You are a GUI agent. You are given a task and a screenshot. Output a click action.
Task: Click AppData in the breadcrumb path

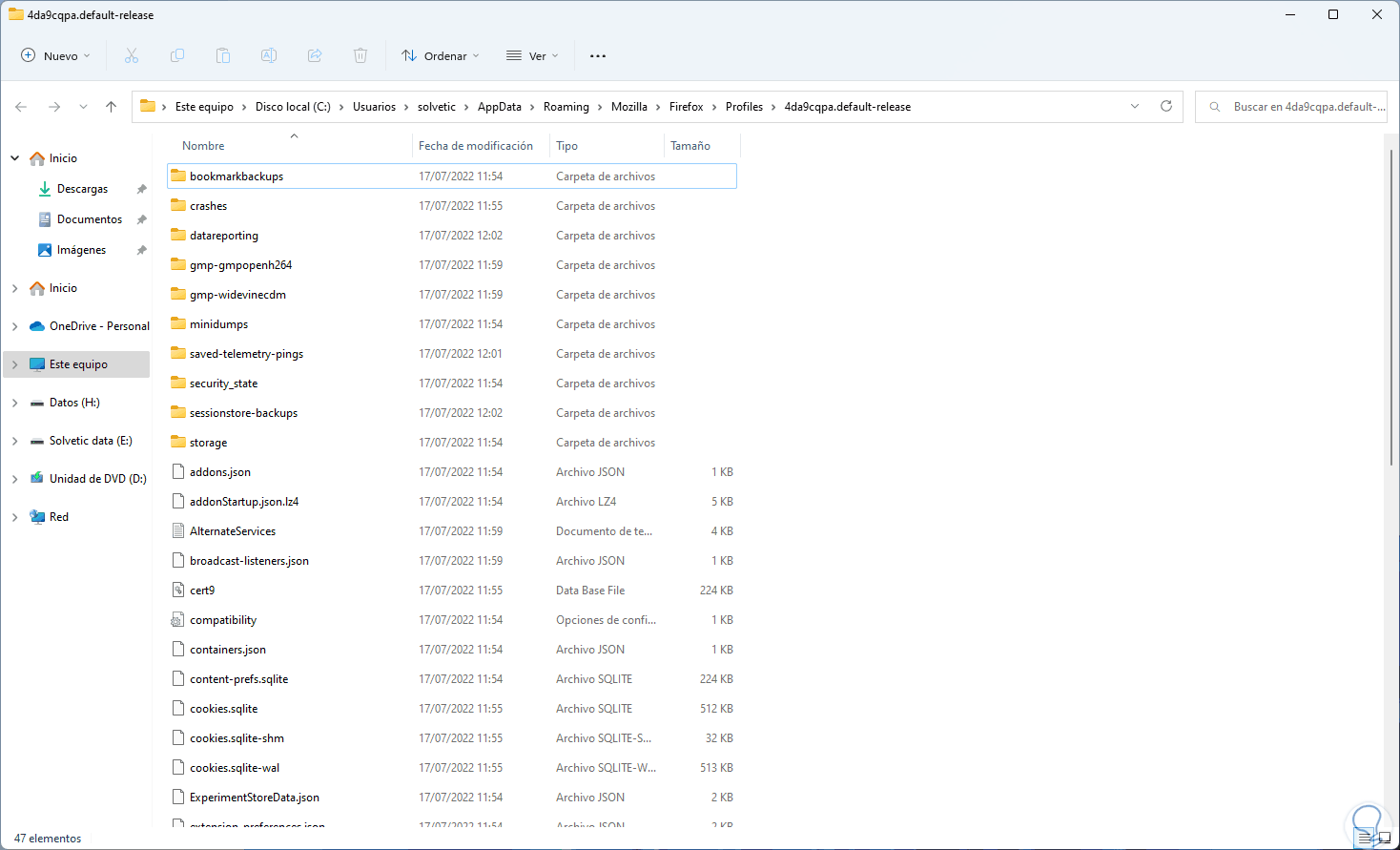500,107
